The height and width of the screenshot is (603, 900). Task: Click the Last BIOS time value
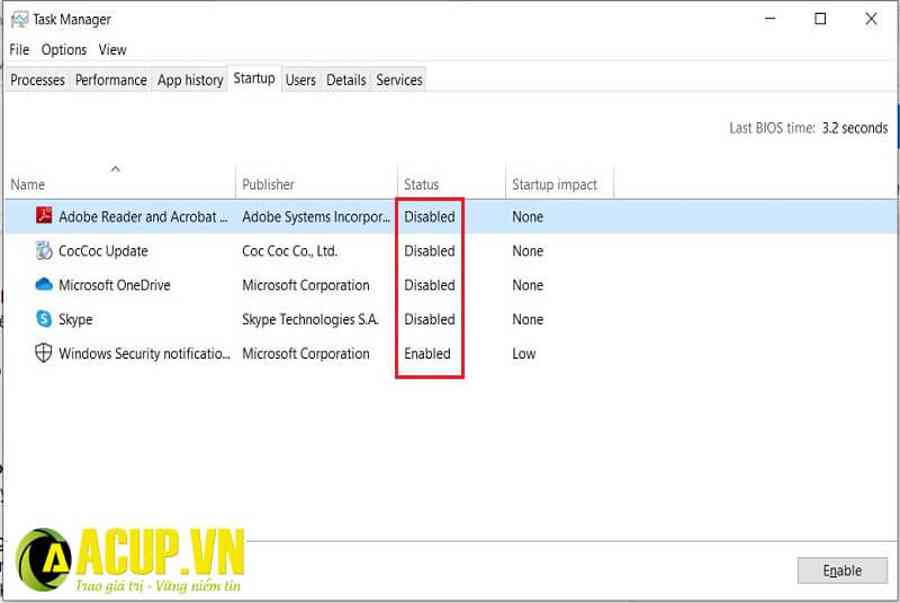pyautogui.click(x=855, y=128)
